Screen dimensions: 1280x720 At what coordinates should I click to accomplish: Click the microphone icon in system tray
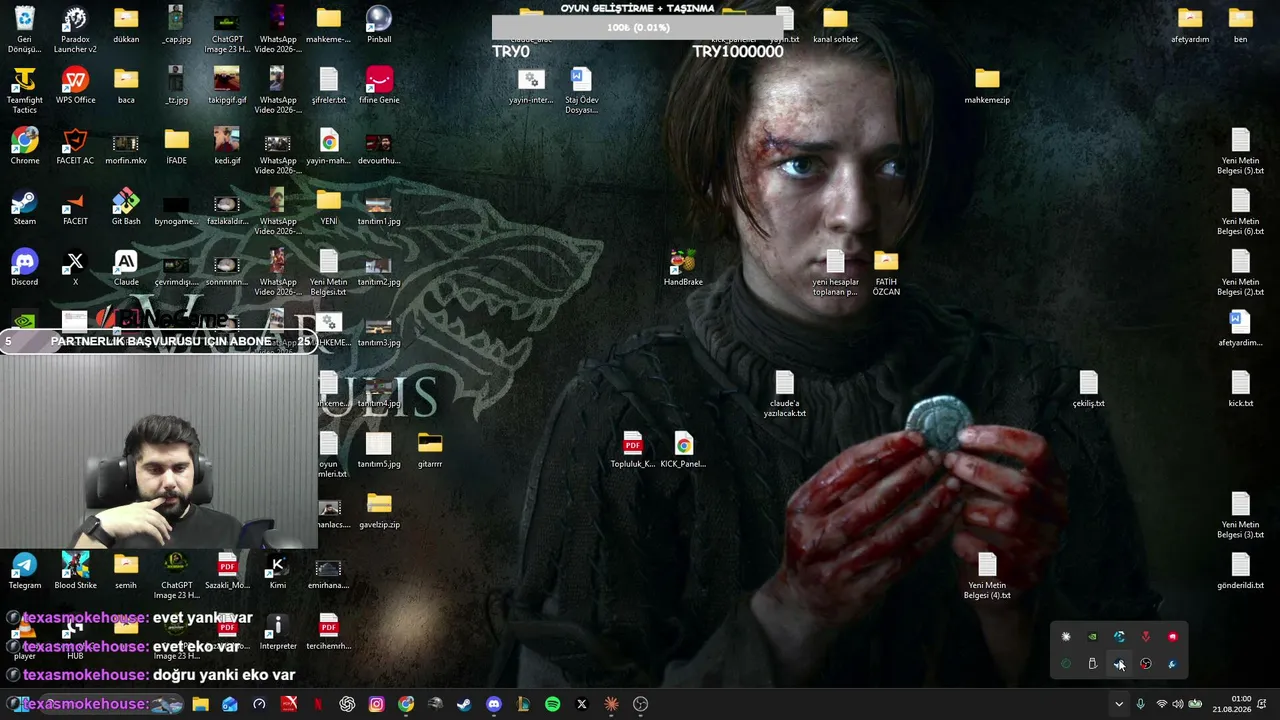[1140, 704]
